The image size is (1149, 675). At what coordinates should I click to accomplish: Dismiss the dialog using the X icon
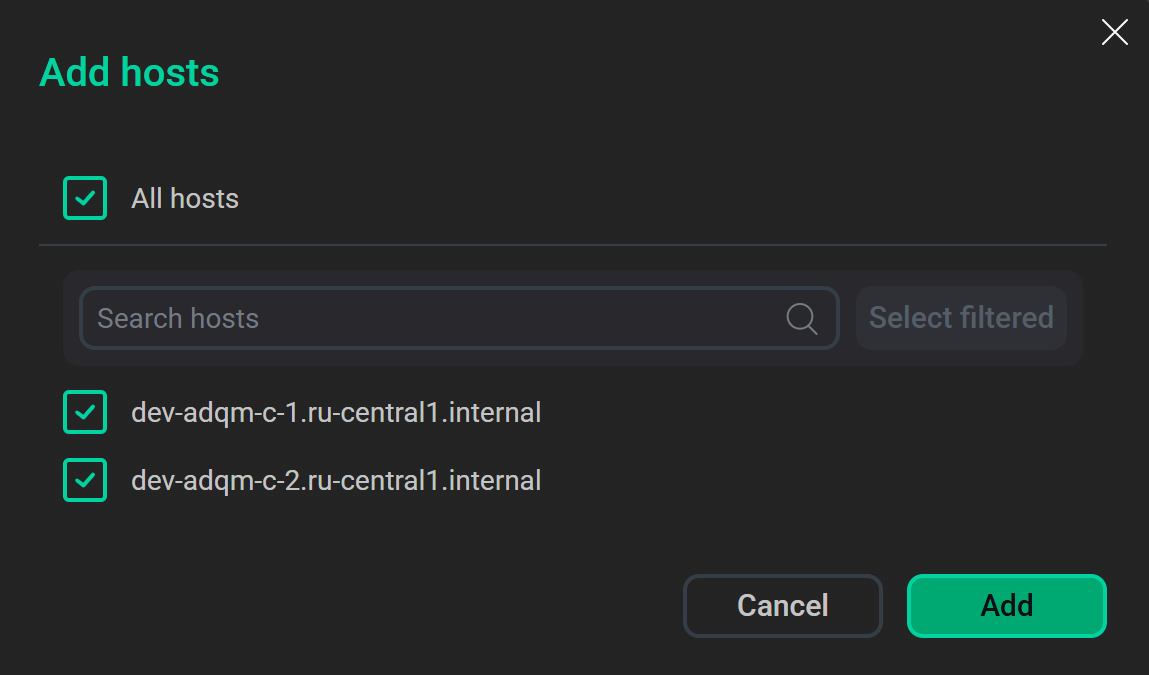point(1114,32)
